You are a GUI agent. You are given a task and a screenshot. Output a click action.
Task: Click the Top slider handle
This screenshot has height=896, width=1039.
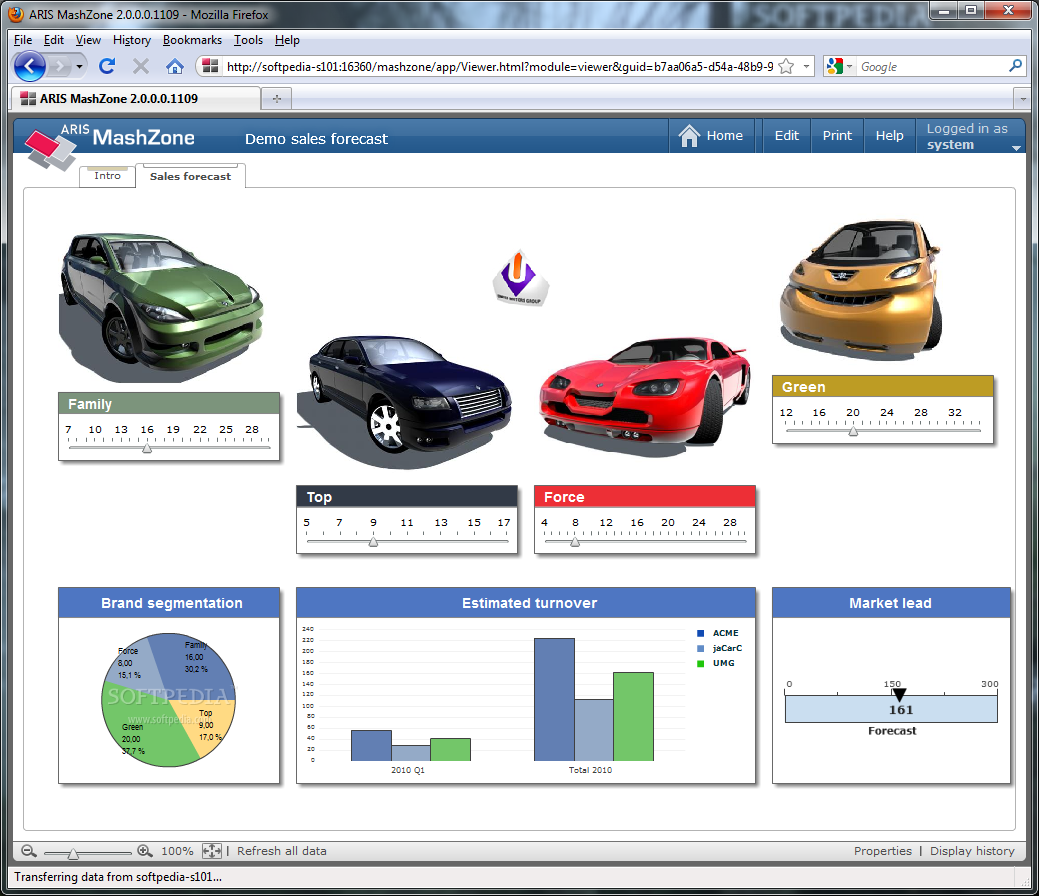[374, 542]
